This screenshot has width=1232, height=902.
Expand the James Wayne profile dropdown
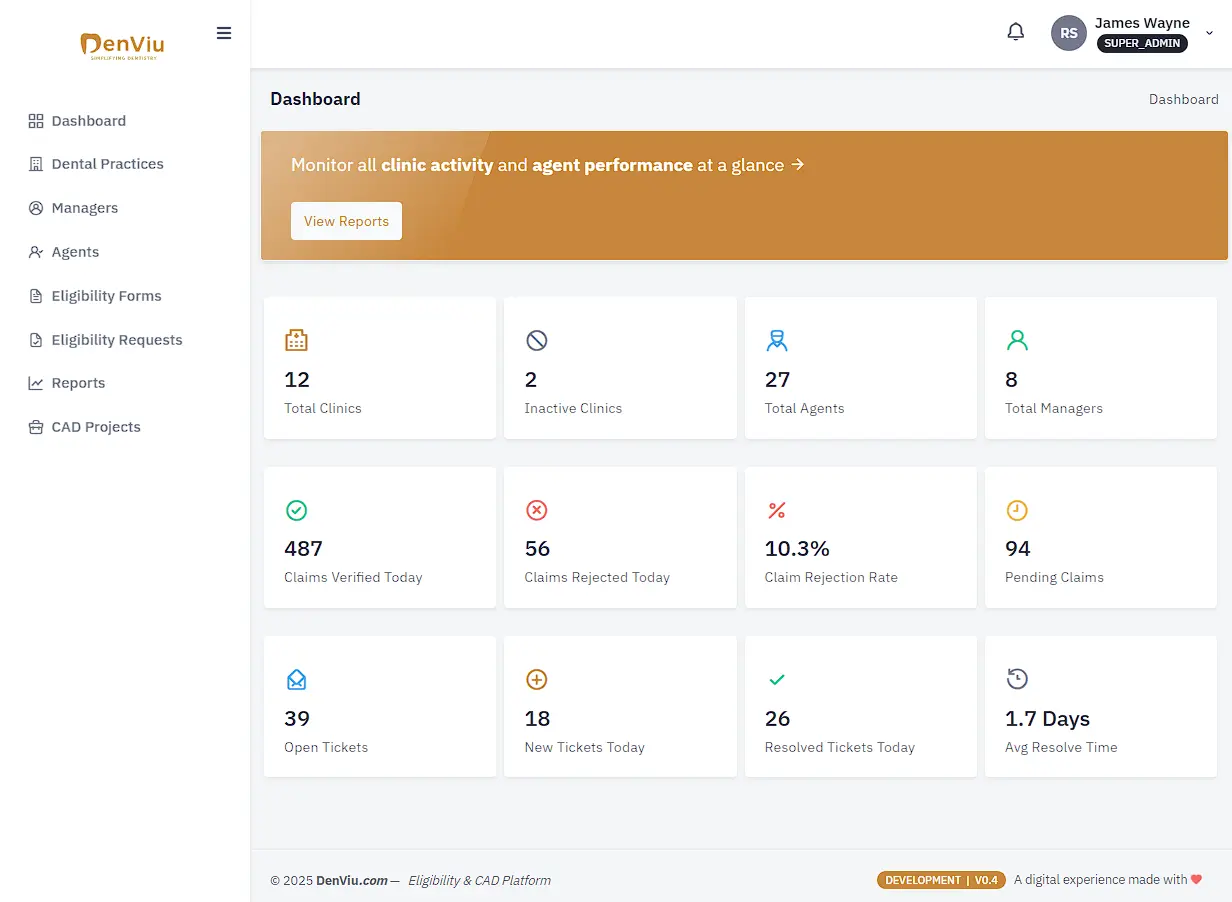[x=1209, y=33]
